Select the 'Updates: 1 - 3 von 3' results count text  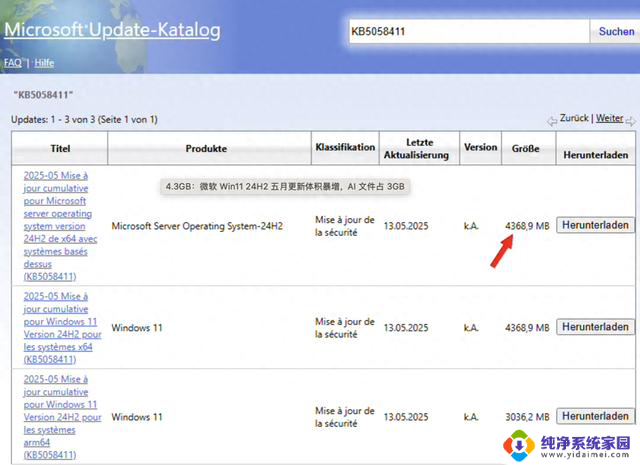click(x=53, y=120)
